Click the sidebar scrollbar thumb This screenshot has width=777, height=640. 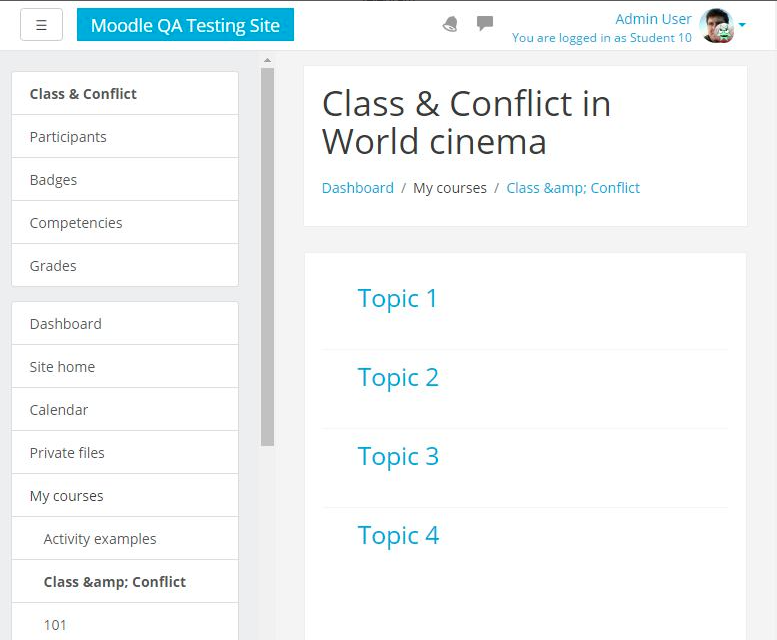point(268,257)
